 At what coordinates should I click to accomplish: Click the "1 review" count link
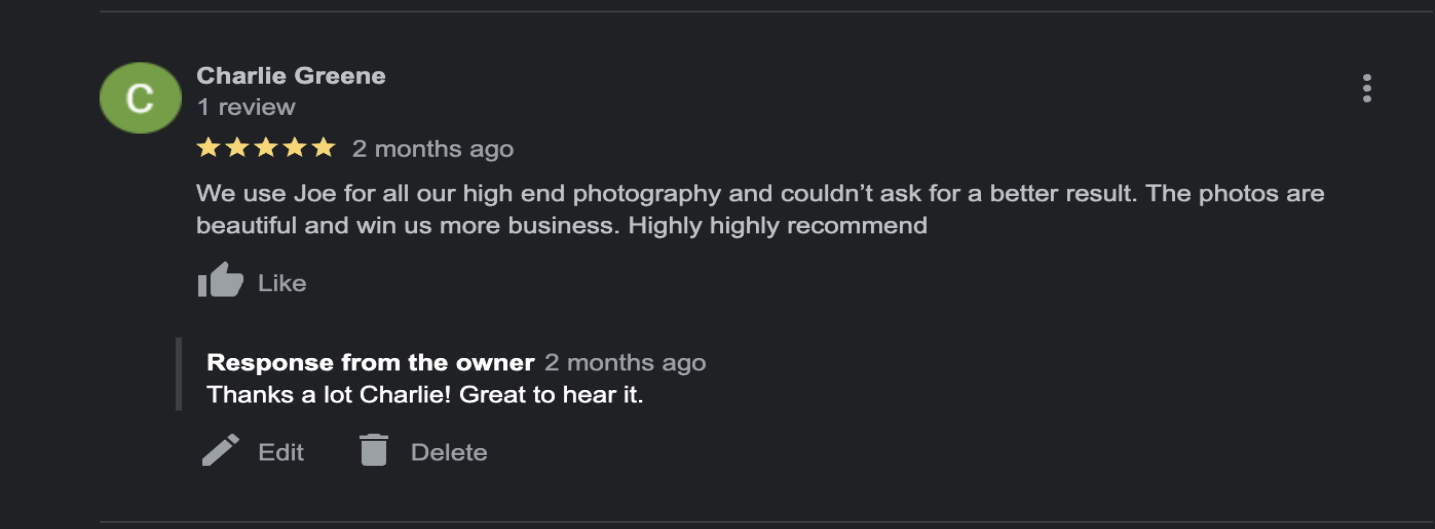tap(245, 107)
